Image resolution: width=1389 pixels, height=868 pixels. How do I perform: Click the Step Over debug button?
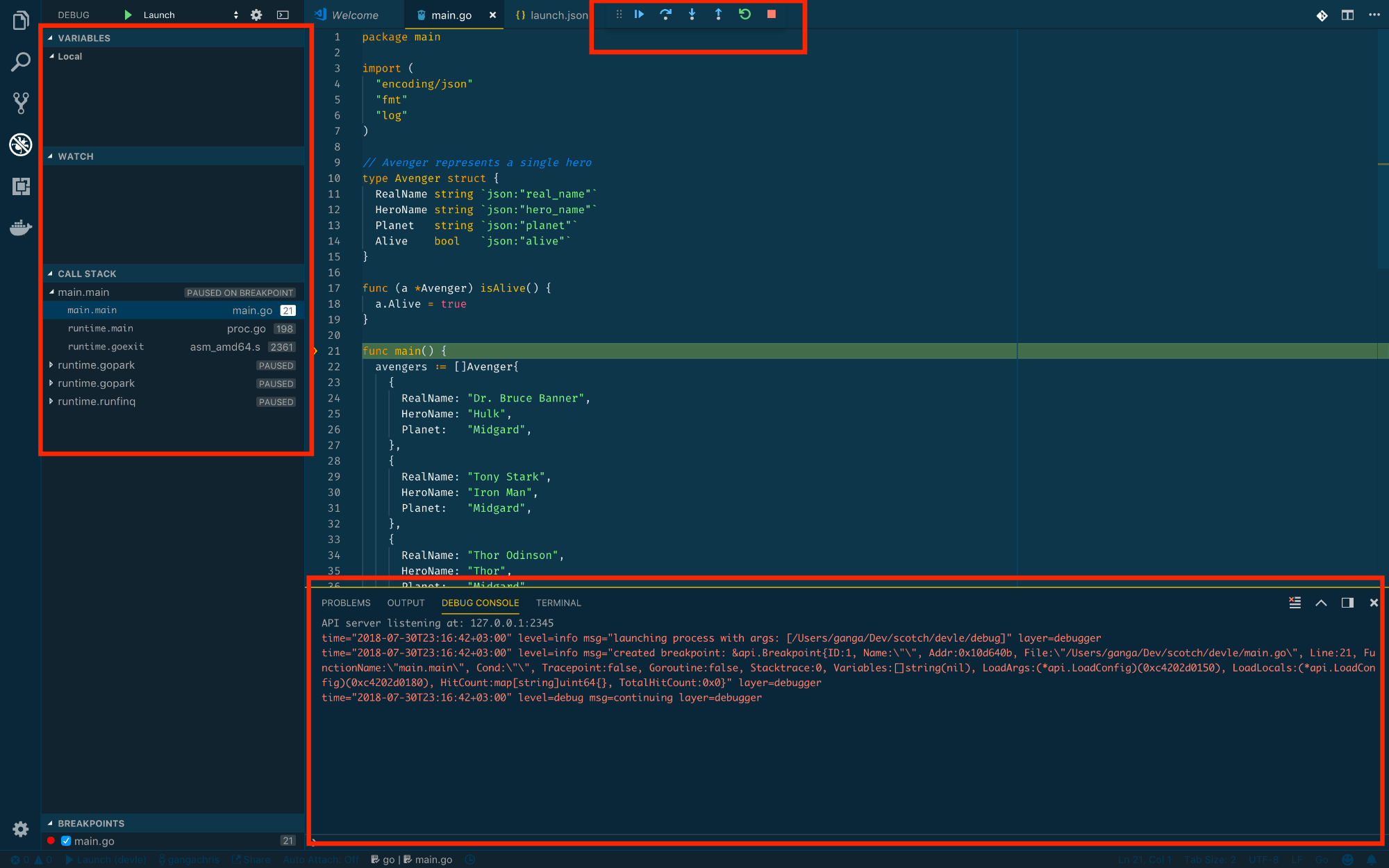[665, 14]
